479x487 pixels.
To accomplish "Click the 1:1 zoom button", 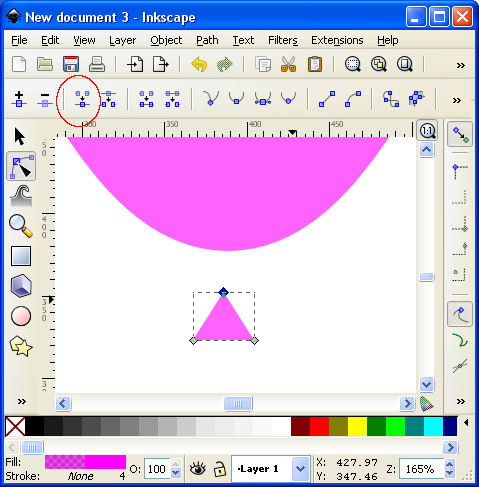I will 428,131.
